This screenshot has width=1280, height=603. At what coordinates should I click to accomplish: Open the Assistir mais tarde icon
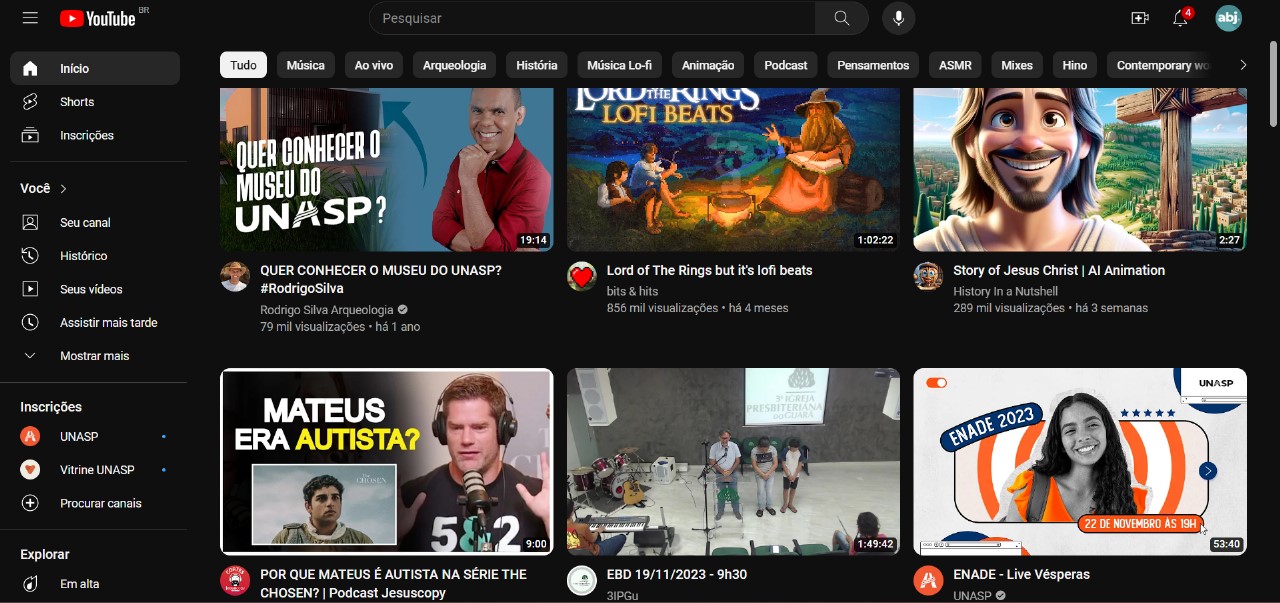click(30, 322)
